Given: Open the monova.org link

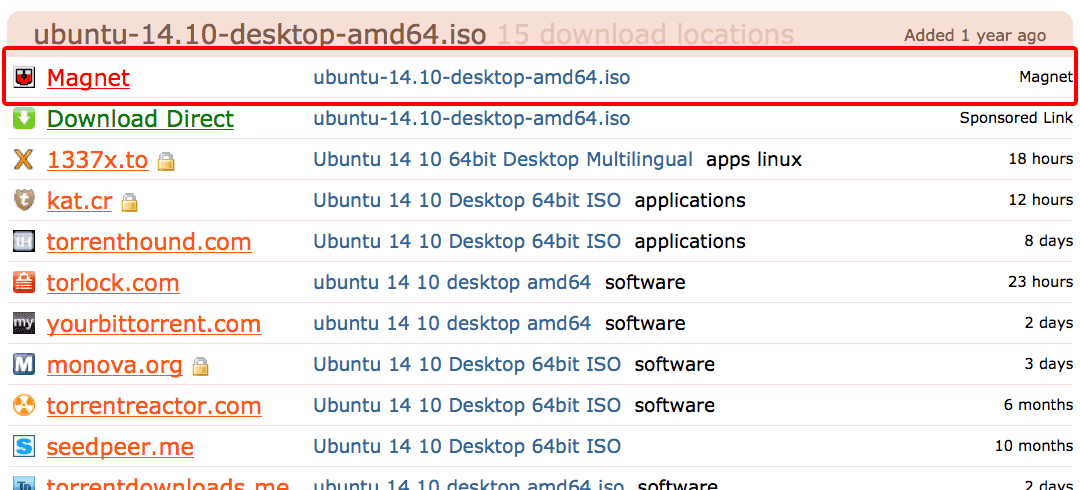Looking at the screenshot, I should (115, 365).
